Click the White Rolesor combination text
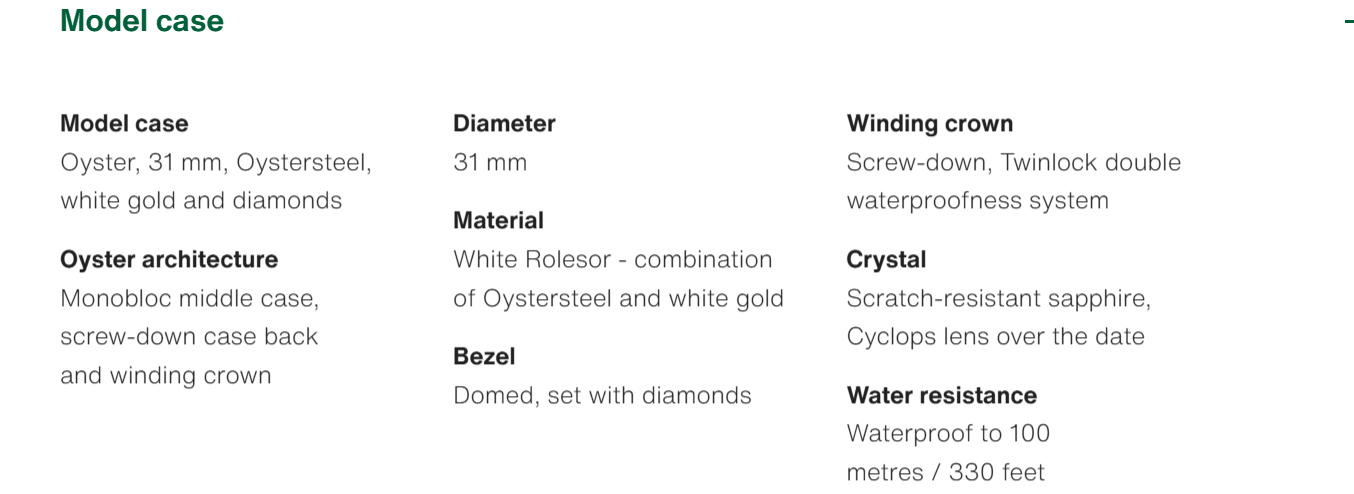Screen dimensions: 1354x494 [613, 260]
